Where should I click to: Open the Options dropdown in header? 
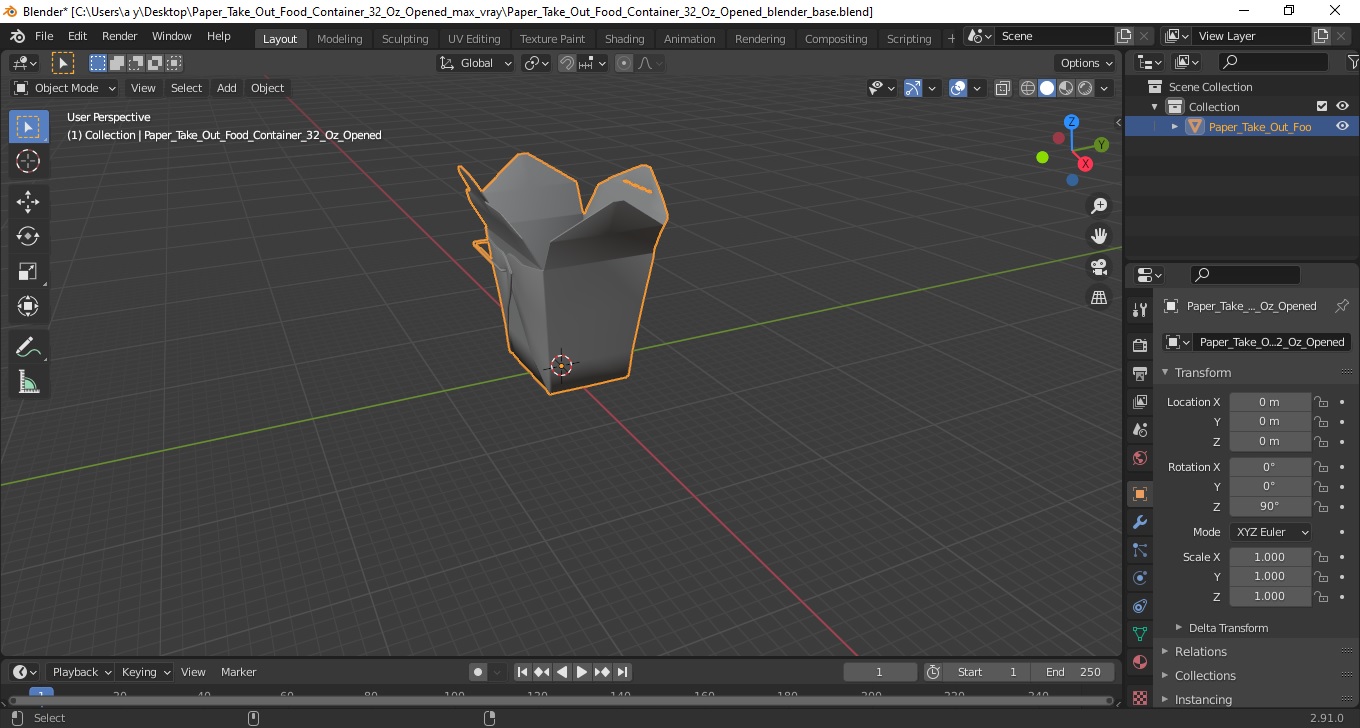1087,63
